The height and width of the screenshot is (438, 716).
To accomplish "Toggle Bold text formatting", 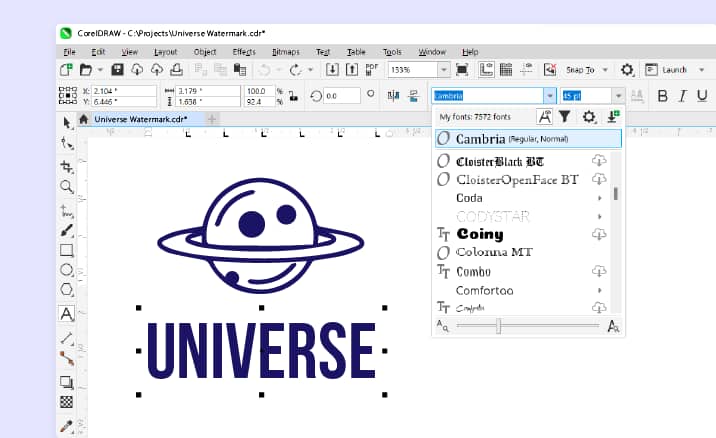I will click(663, 96).
